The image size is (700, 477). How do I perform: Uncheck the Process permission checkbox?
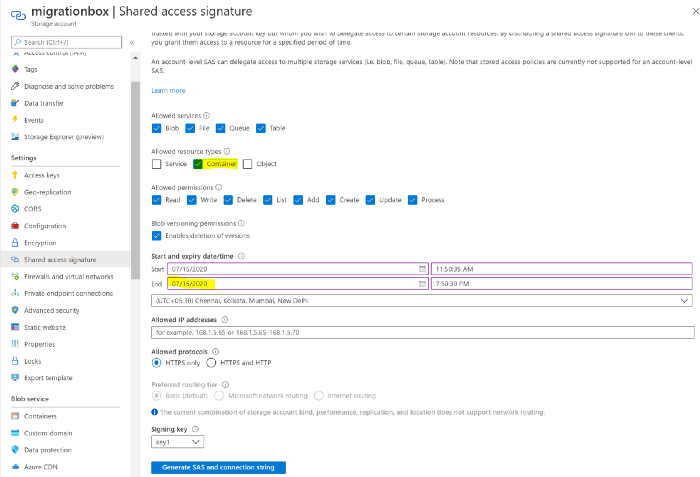[412, 200]
